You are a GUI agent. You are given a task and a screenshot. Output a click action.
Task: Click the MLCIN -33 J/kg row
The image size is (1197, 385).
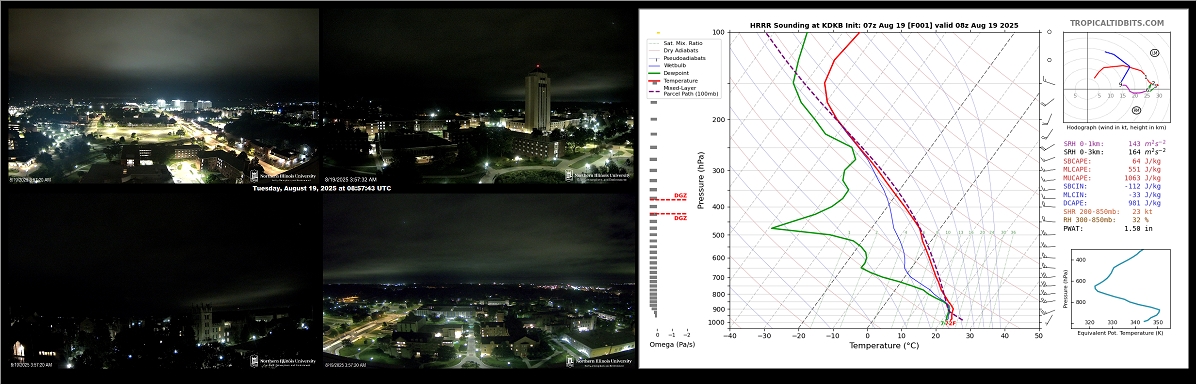pyautogui.click(x=1112, y=196)
